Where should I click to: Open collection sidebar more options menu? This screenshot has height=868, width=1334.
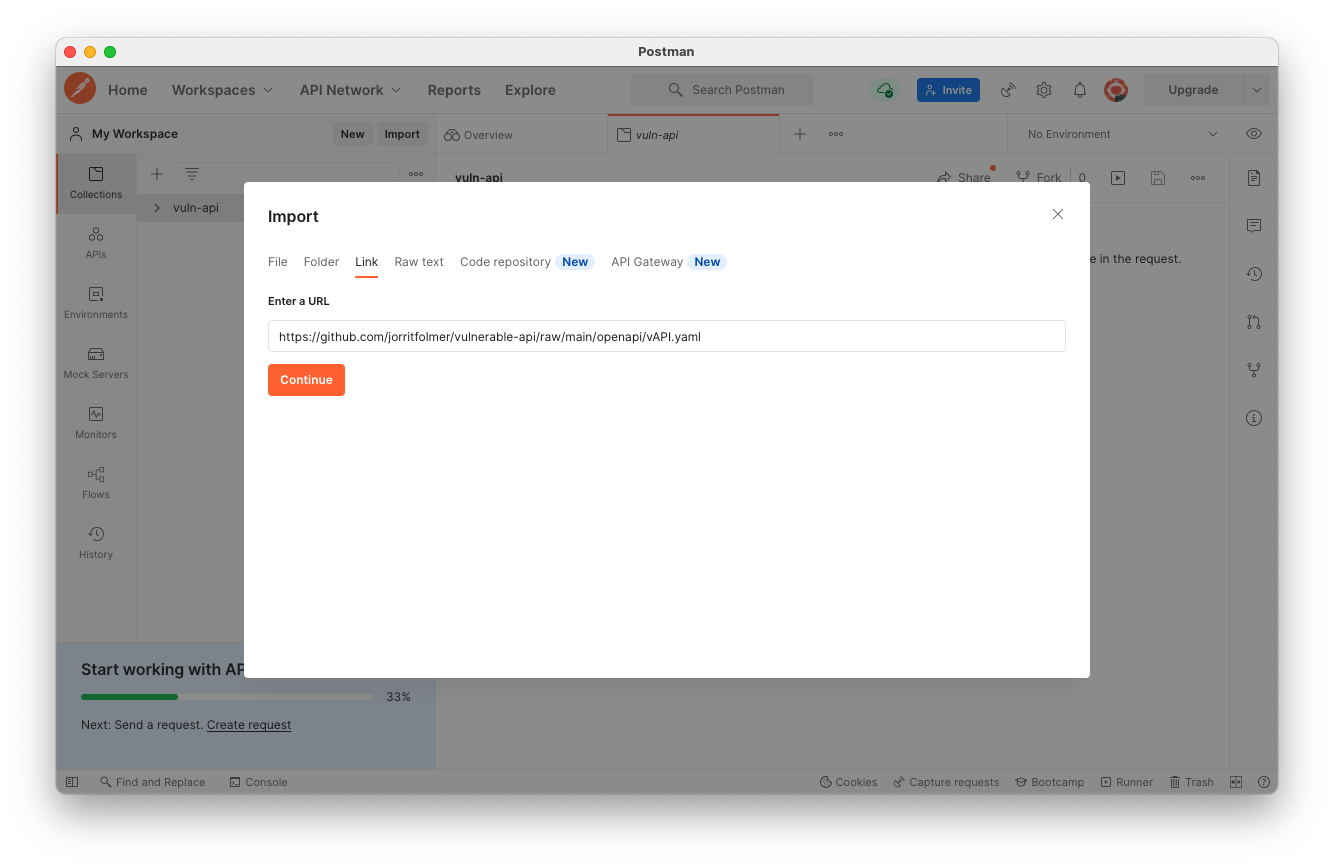click(416, 174)
